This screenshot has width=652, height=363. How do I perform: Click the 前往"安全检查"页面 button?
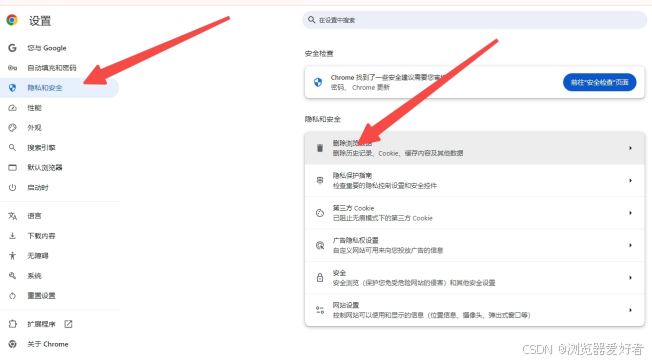(599, 82)
